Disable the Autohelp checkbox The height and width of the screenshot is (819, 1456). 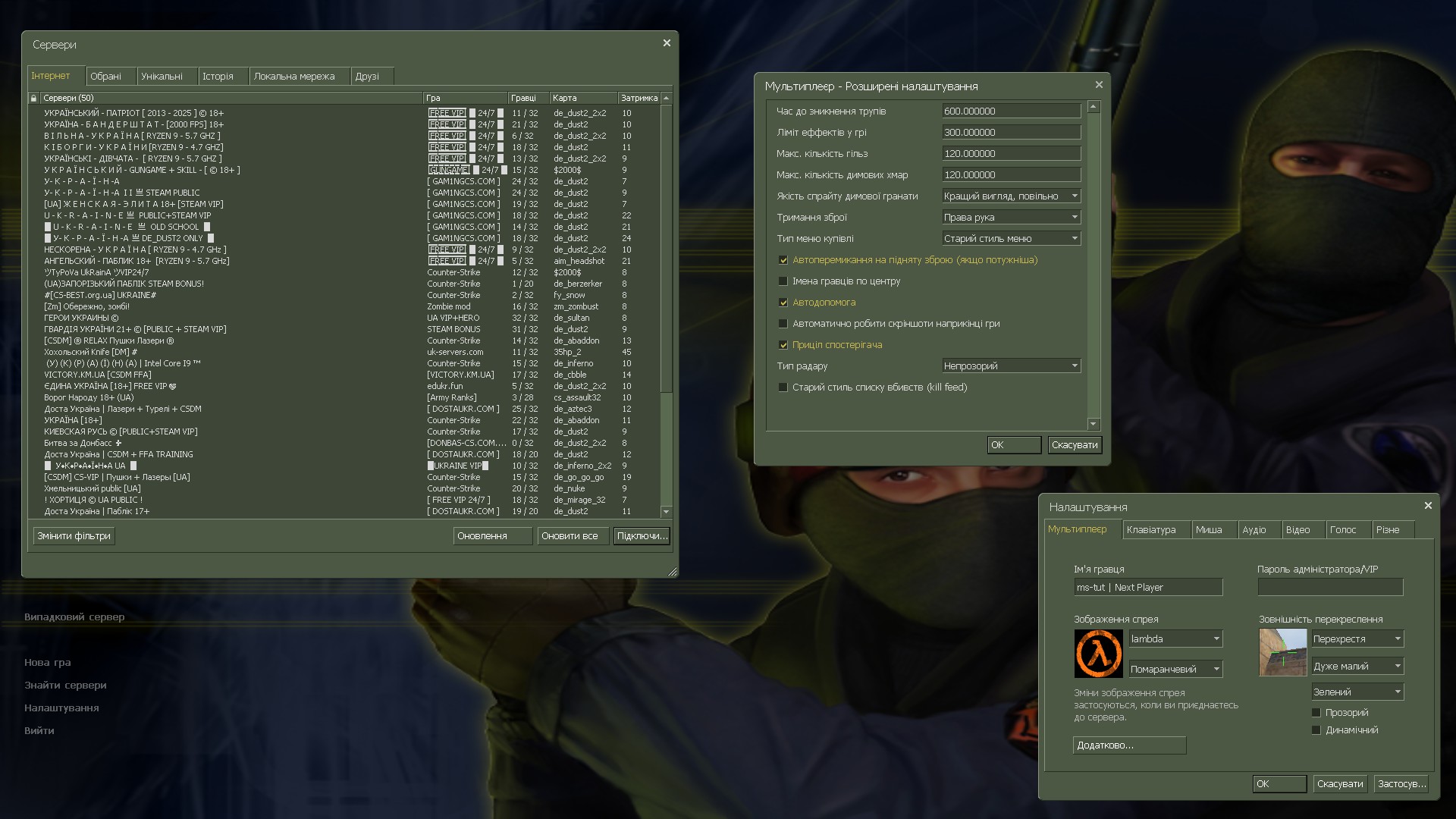coord(783,303)
